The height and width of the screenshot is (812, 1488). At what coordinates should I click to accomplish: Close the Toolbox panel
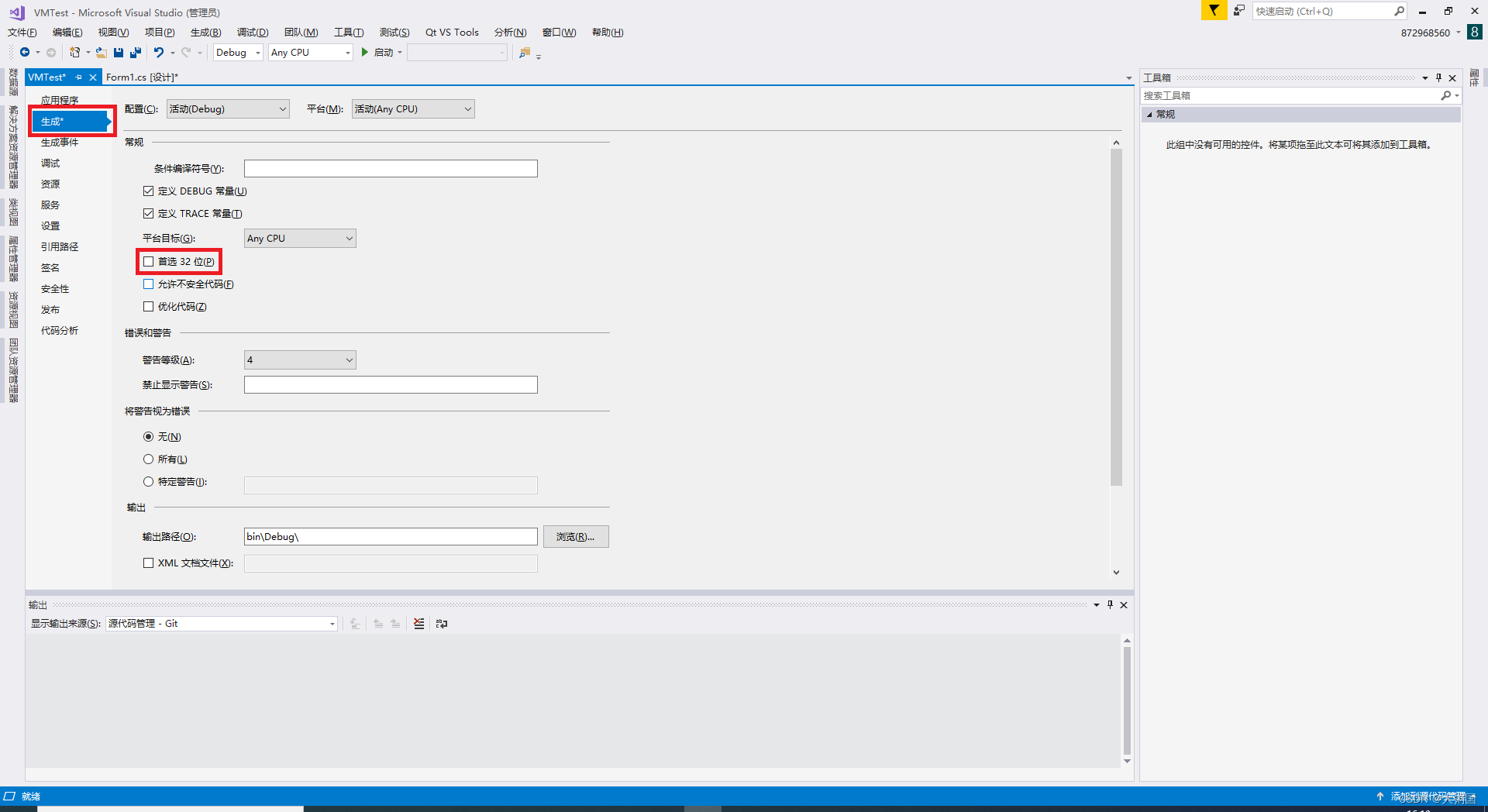pos(1452,77)
